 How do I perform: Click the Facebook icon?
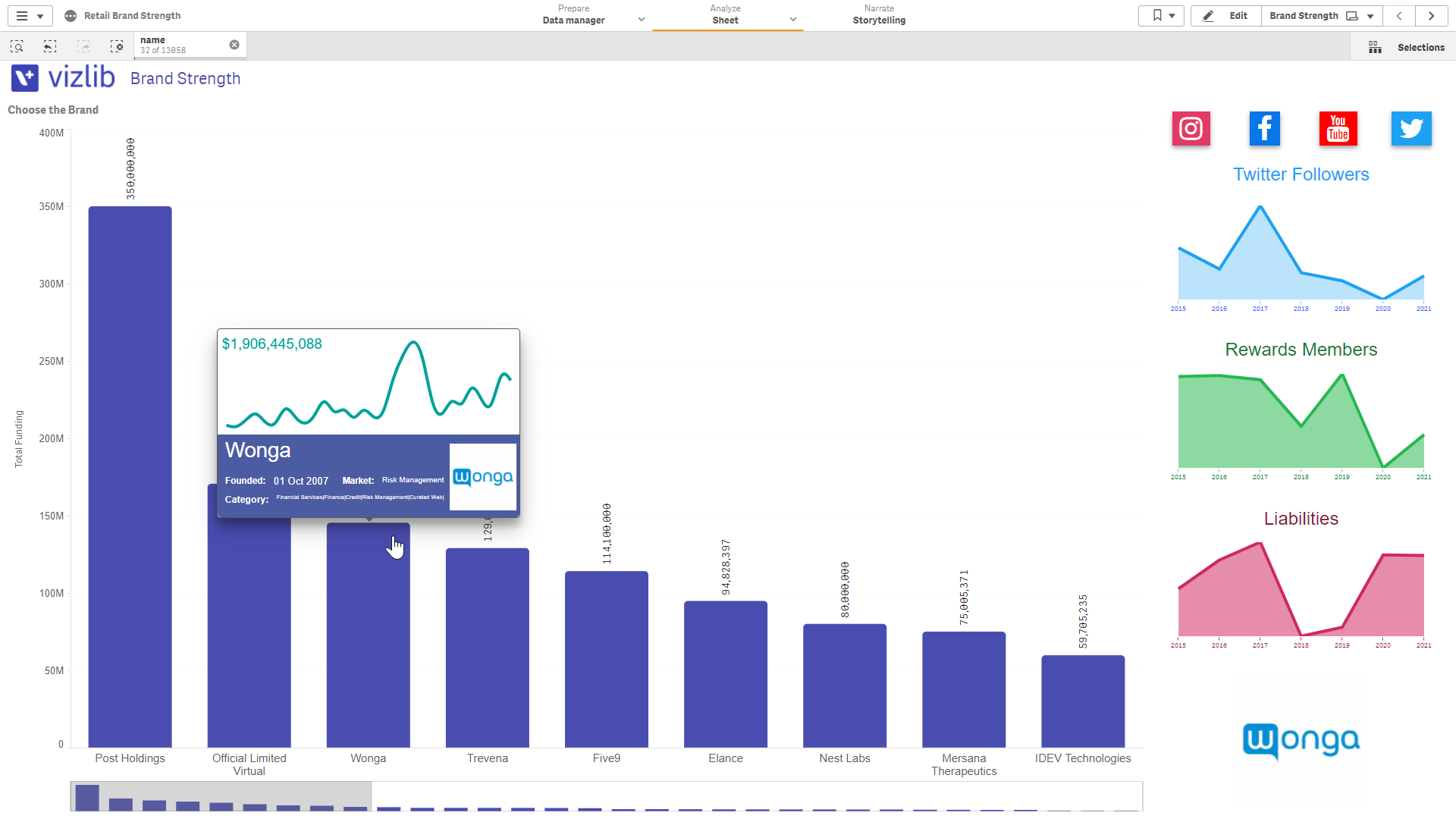pyautogui.click(x=1264, y=128)
